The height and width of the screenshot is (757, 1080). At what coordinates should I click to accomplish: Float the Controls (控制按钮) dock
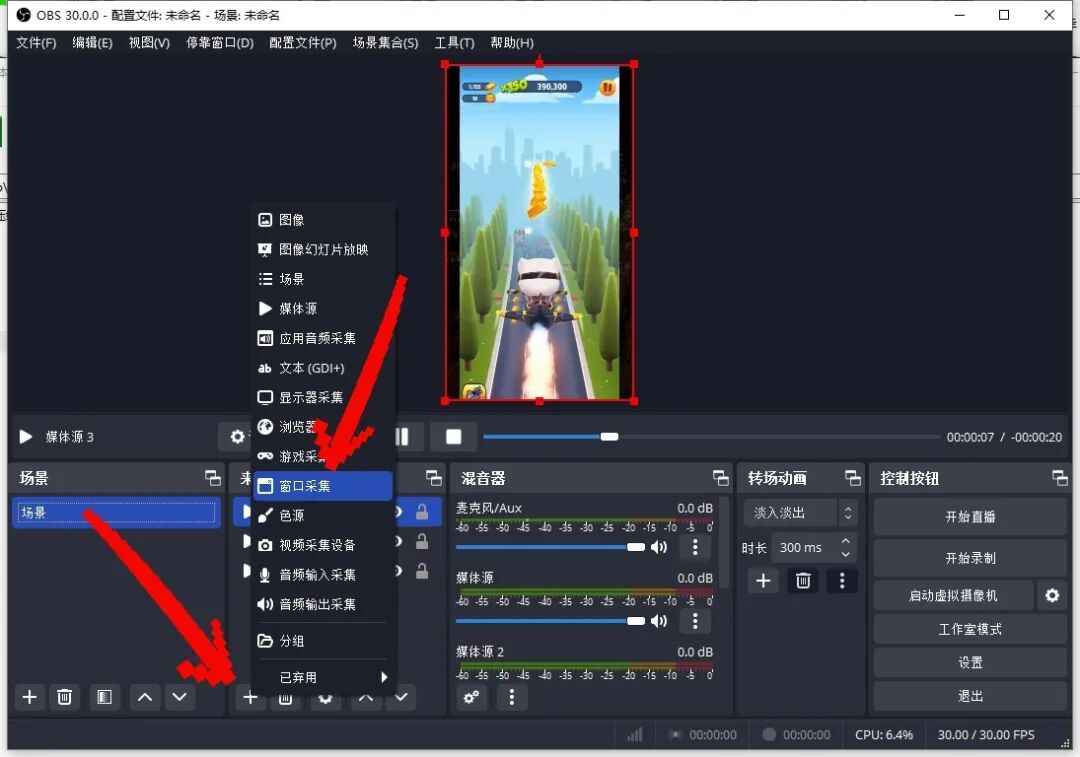1059,478
